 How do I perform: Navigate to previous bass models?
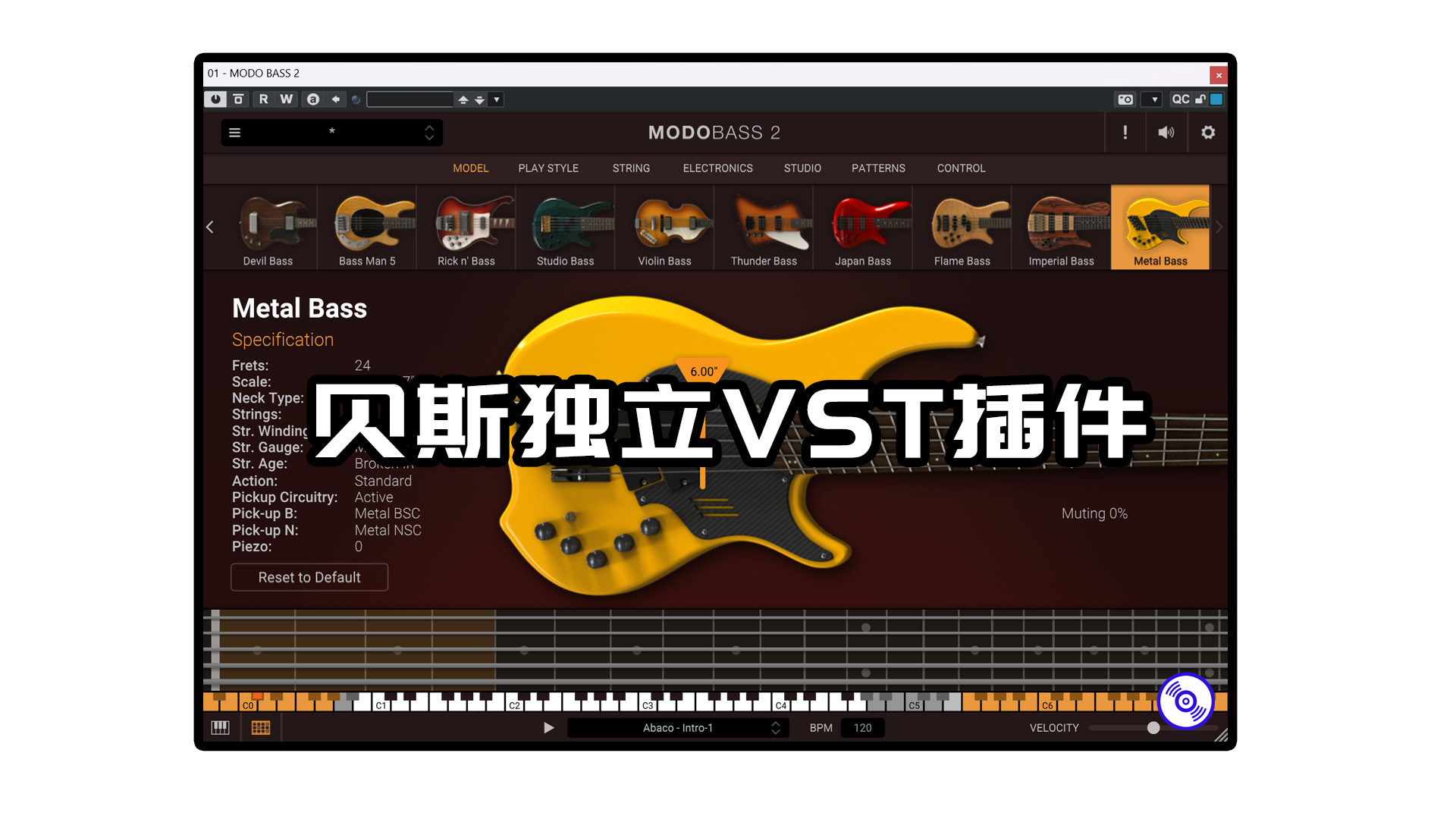click(x=211, y=227)
